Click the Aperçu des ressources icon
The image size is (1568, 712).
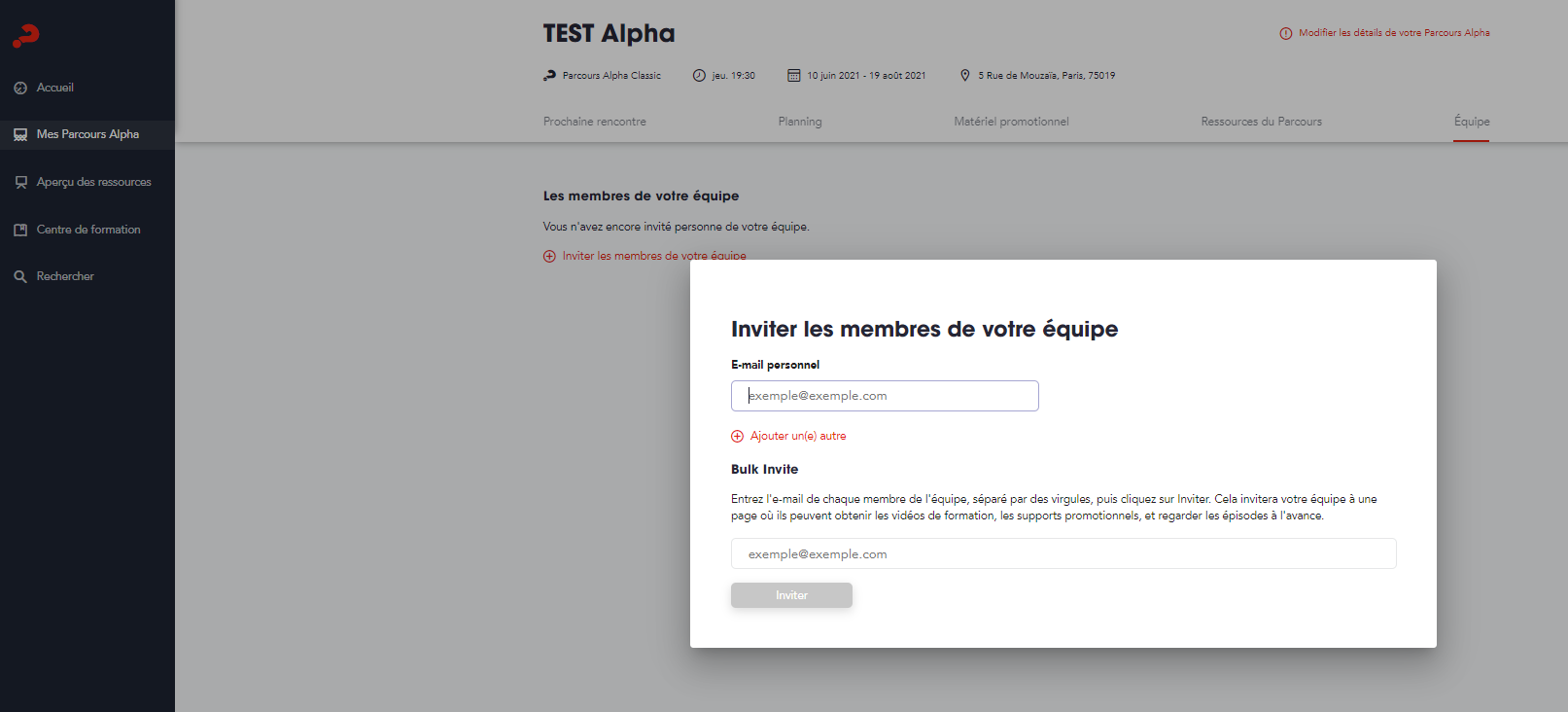coord(20,182)
